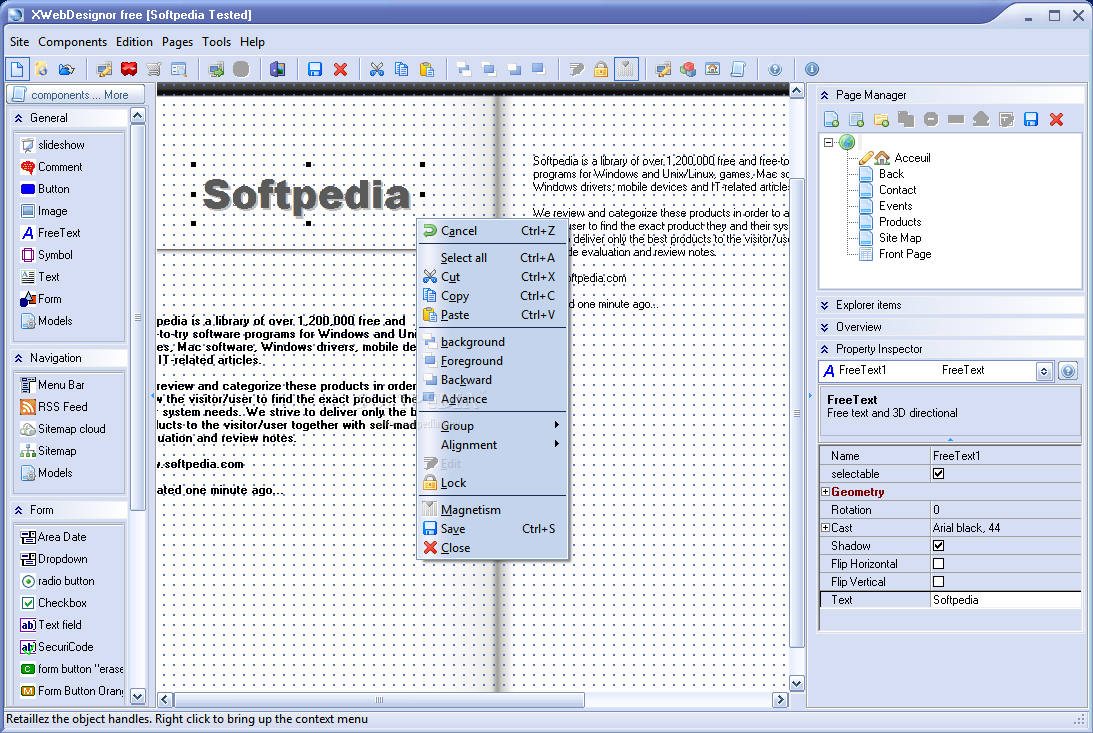The width and height of the screenshot is (1093, 733).
Task: Collapse the Navigation components section
Action: [x=19, y=358]
